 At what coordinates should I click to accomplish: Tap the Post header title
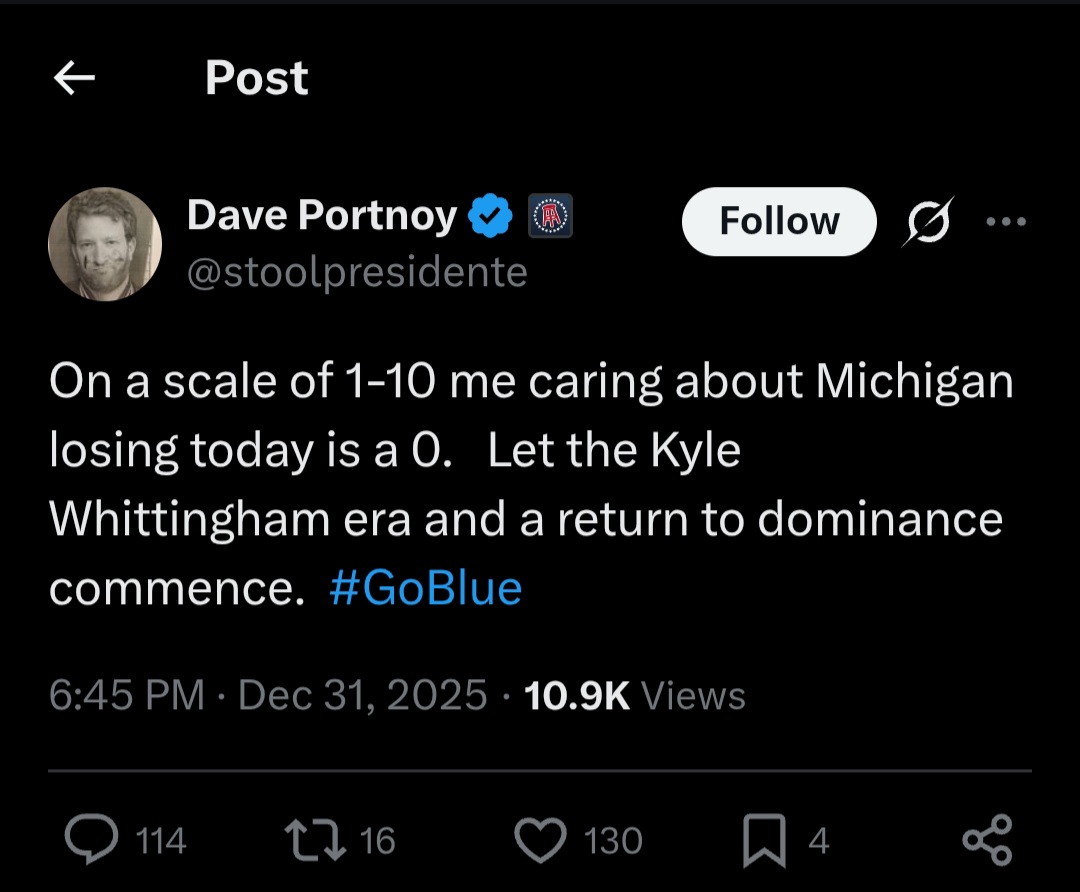(x=257, y=78)
